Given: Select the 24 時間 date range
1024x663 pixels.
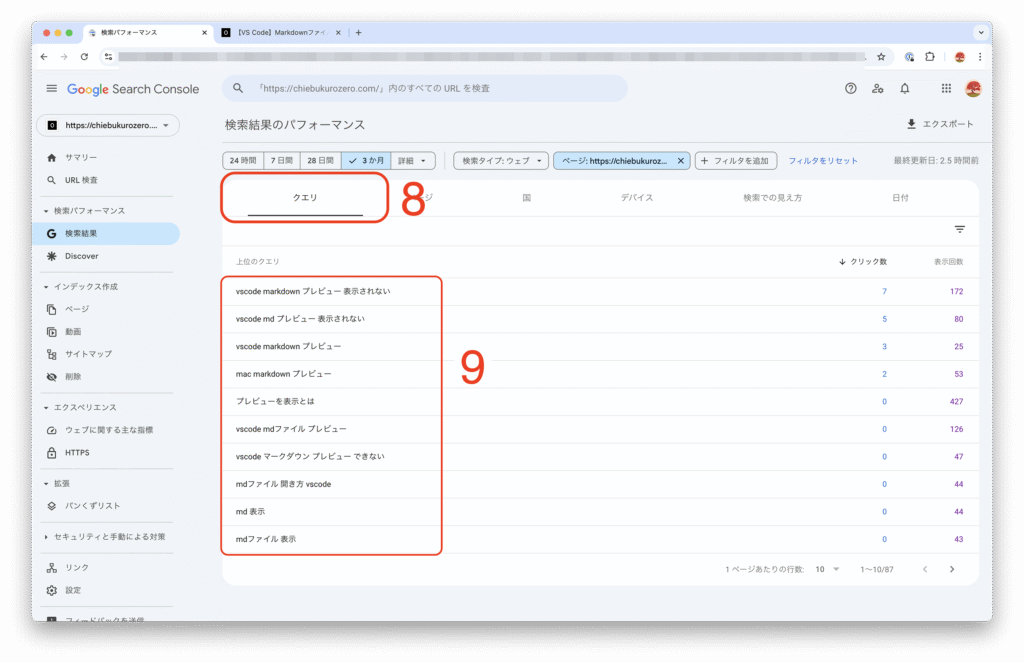Looking at the screenshot, I should [x=243, y=161].
